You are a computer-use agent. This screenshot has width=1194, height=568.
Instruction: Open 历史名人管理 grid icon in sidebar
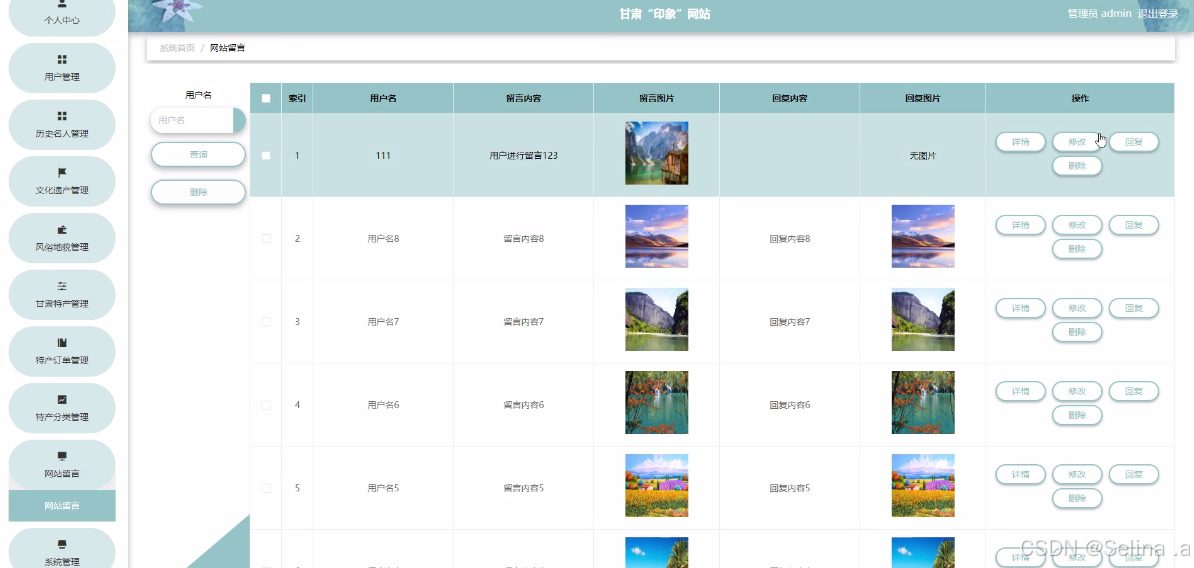(62, 116)
